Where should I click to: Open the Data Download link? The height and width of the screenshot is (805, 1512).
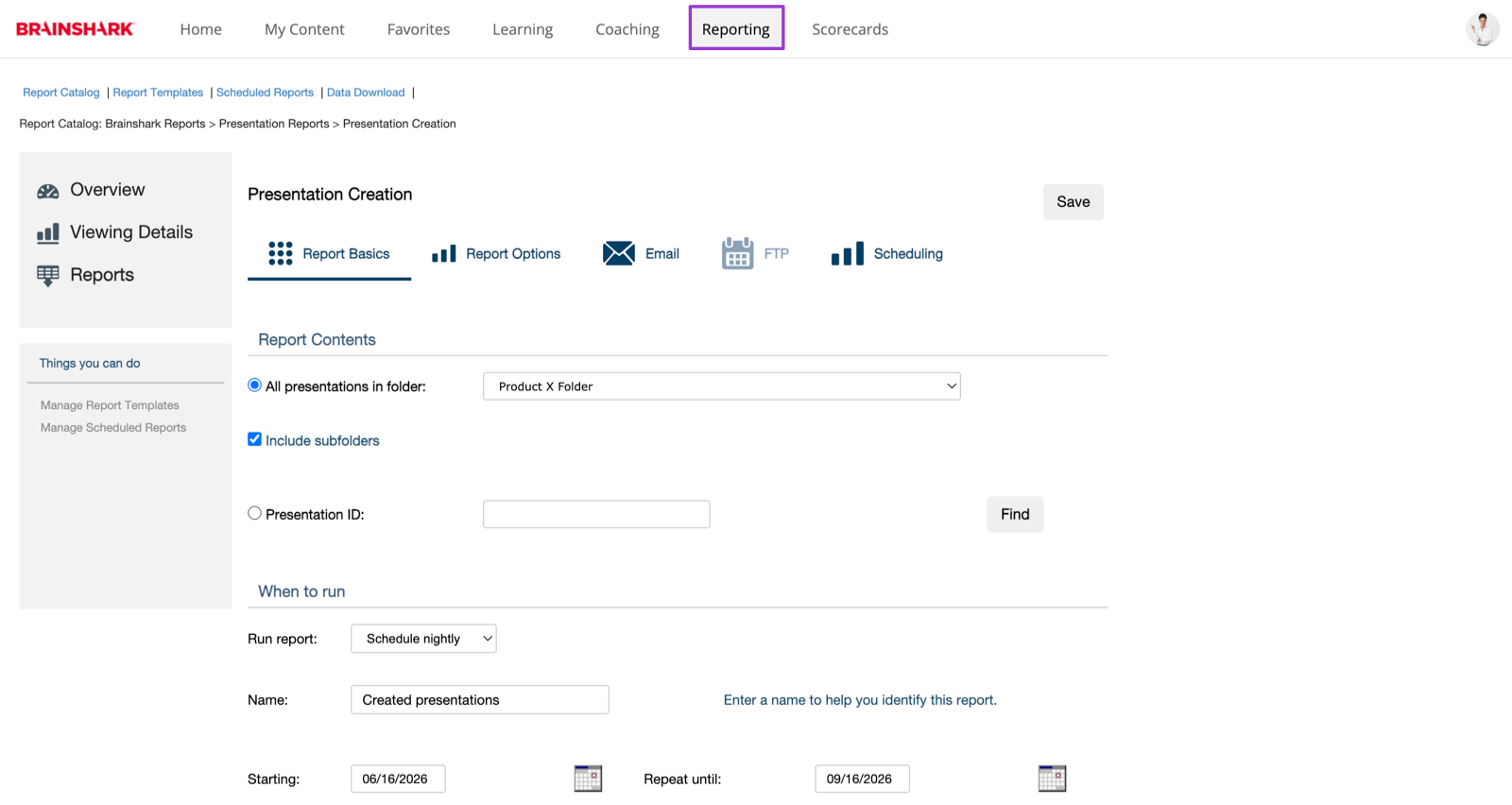[x=366, y=93]
